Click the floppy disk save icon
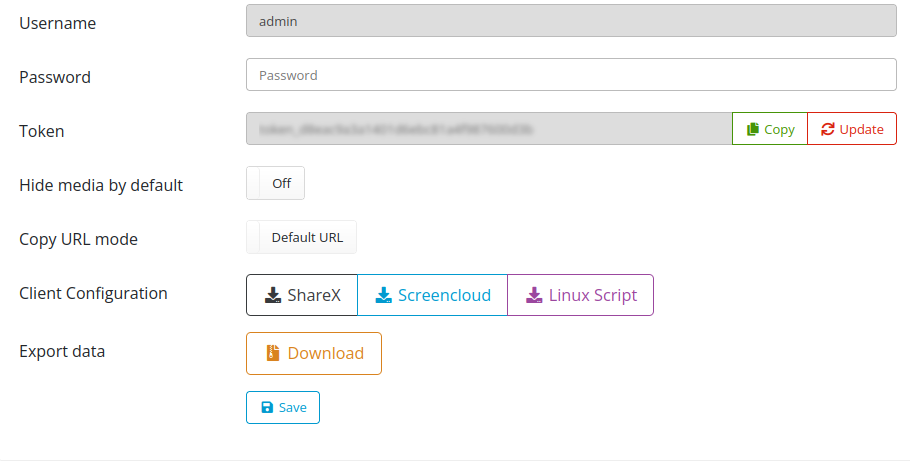This screenshot has width=910, height=461. click(x=267, y=408)
